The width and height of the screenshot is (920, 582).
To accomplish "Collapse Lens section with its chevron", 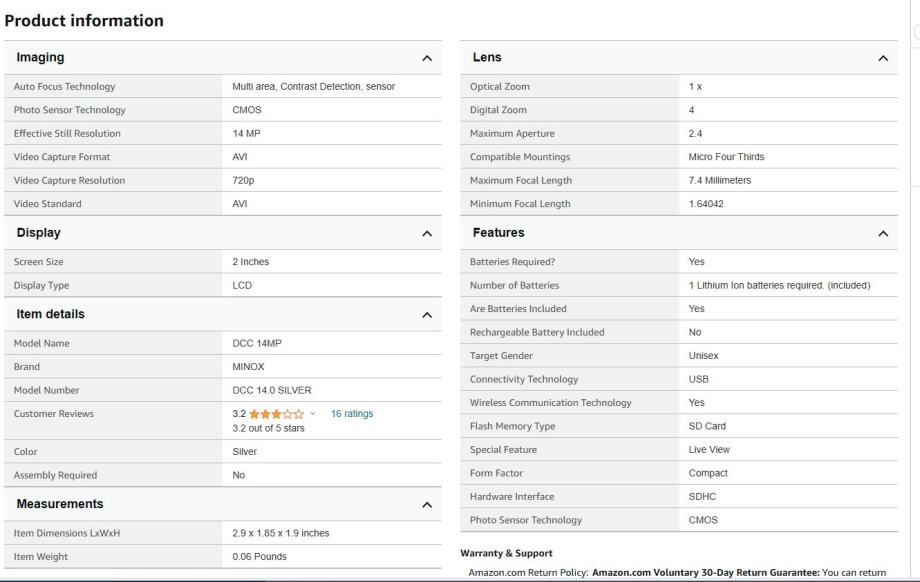I will [882, 59].
